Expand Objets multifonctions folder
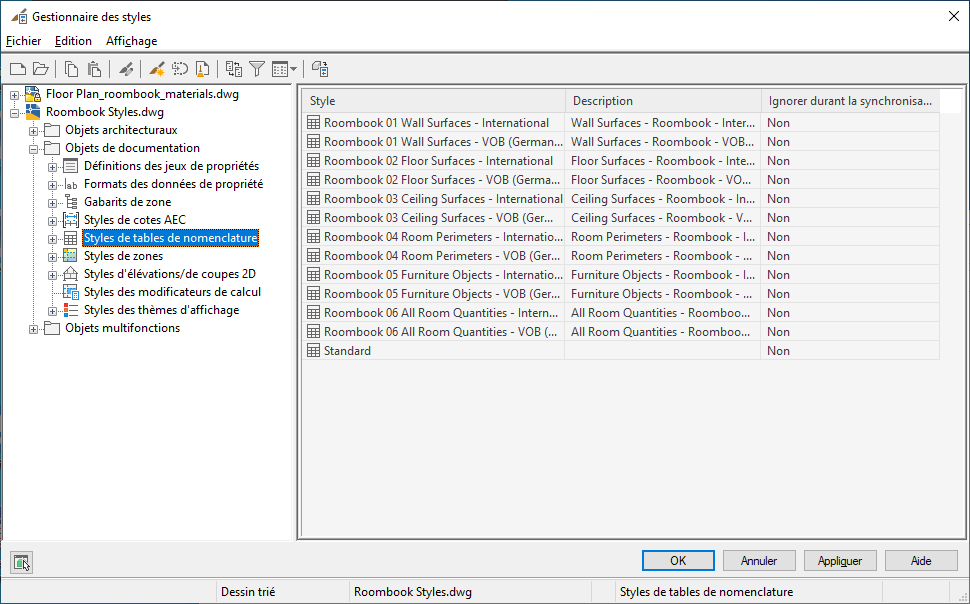 [33, 329]
